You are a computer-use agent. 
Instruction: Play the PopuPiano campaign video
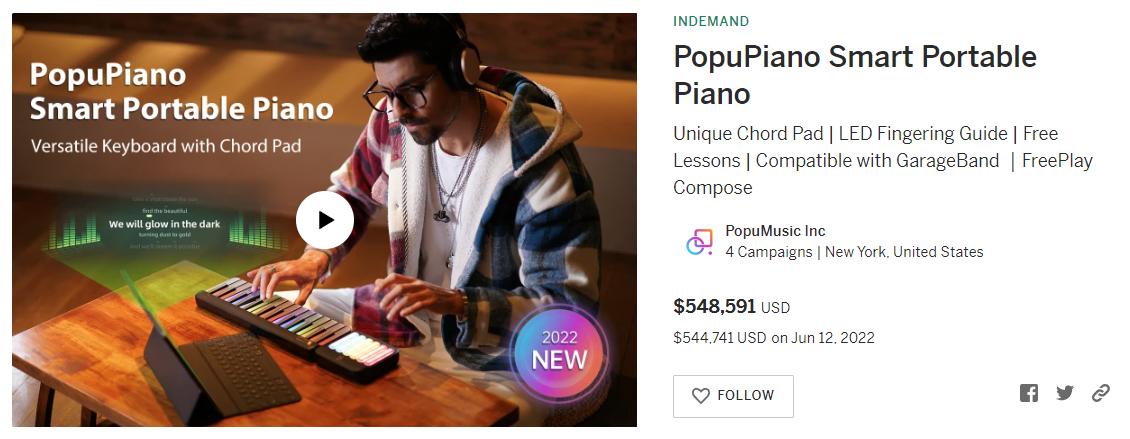[325, 220]
